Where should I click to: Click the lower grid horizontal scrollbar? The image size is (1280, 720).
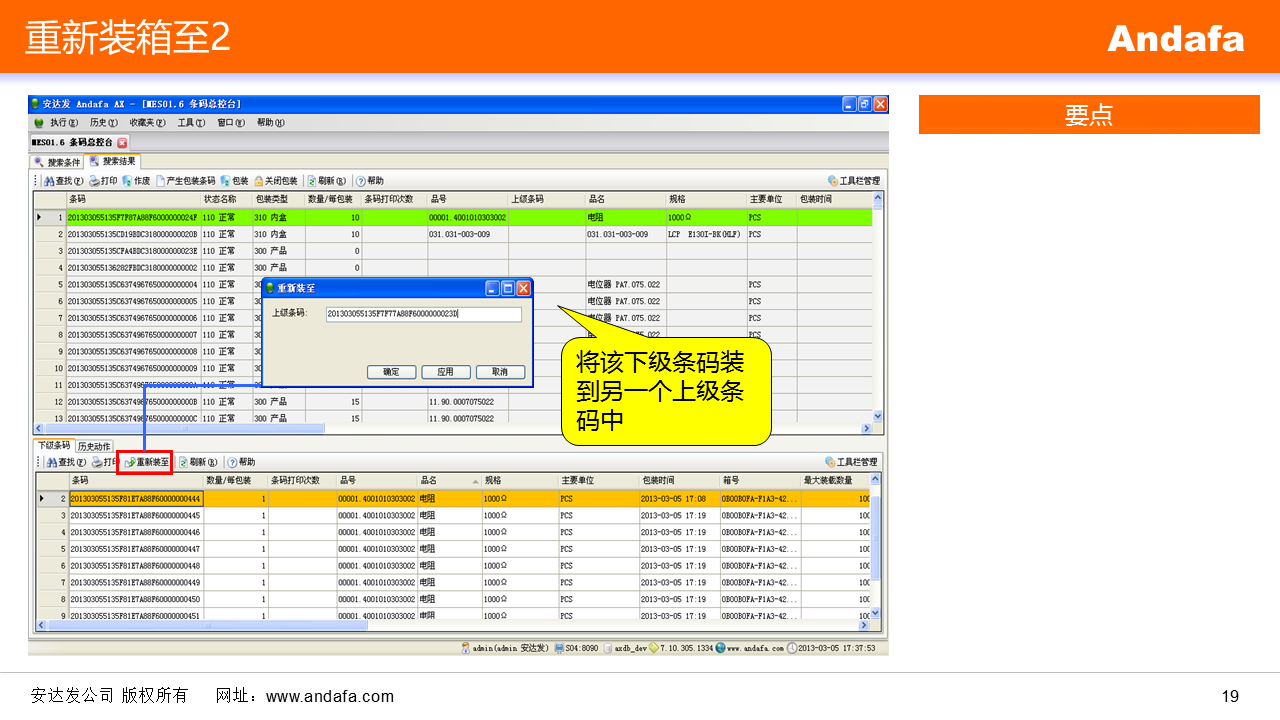(450, 626)
